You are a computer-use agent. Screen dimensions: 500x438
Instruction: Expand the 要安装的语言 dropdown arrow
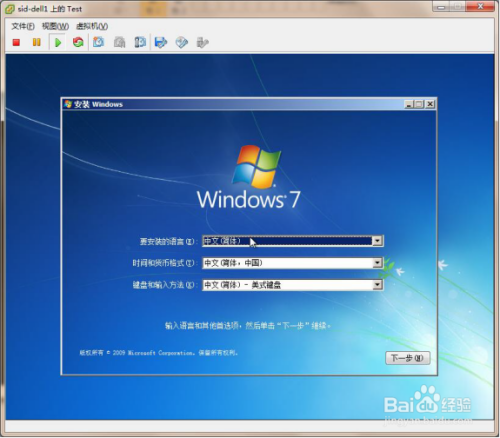[x=377, y=241]
